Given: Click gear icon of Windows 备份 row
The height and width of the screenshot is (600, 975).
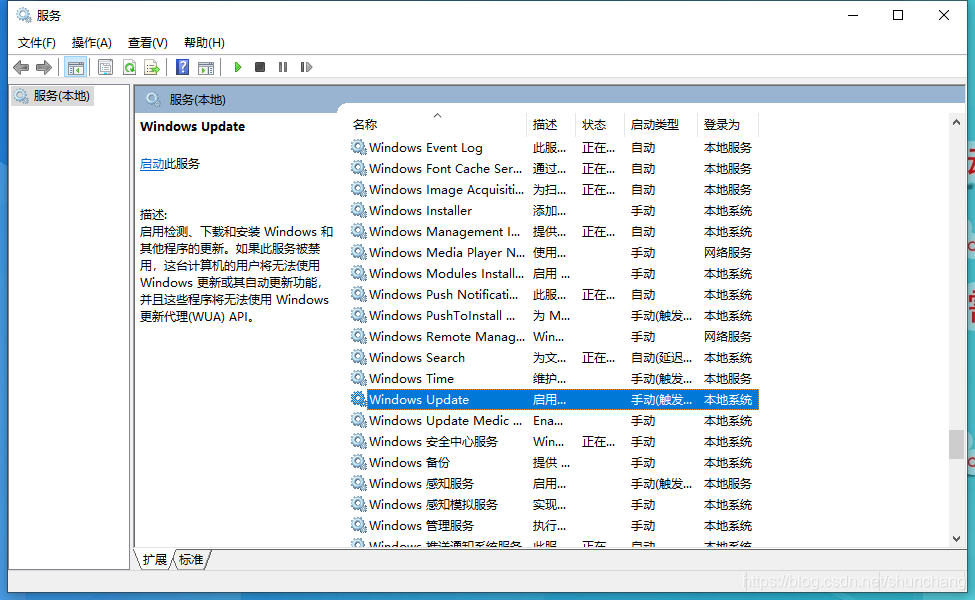Looking at the screenshot, I should tap(358, 462).
